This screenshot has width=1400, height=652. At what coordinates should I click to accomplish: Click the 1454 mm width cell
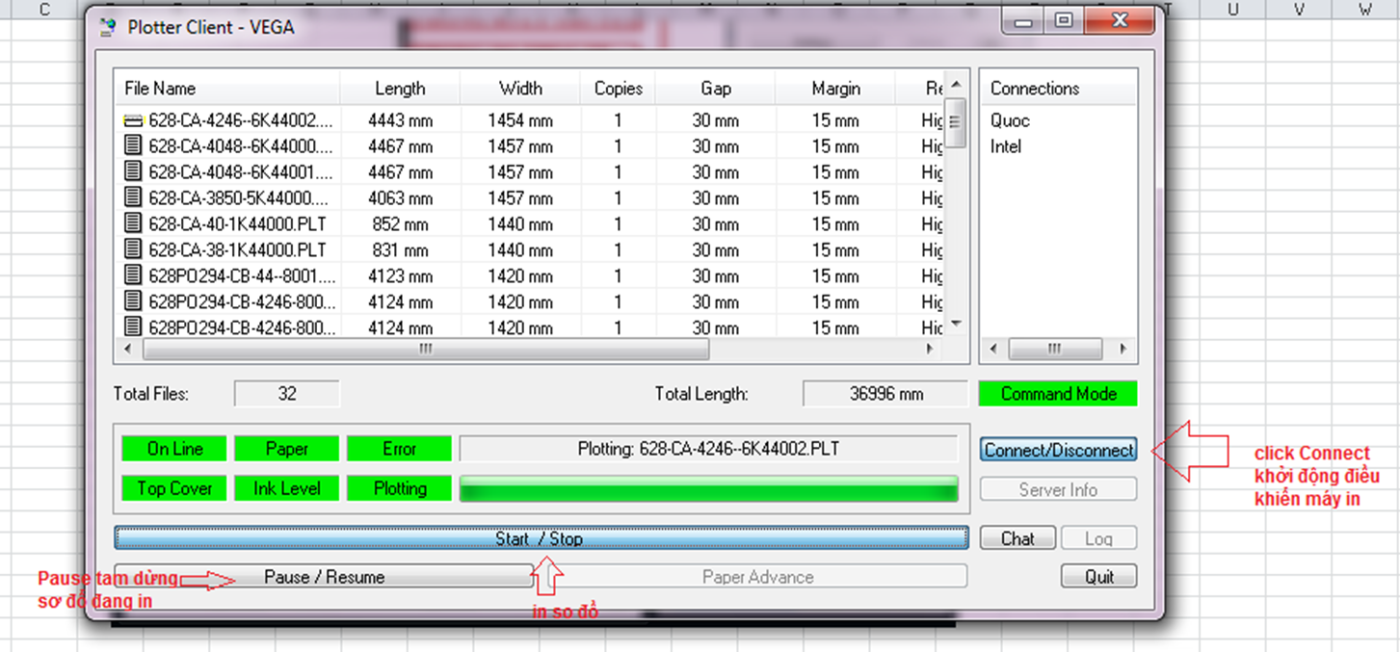point(520,120)
